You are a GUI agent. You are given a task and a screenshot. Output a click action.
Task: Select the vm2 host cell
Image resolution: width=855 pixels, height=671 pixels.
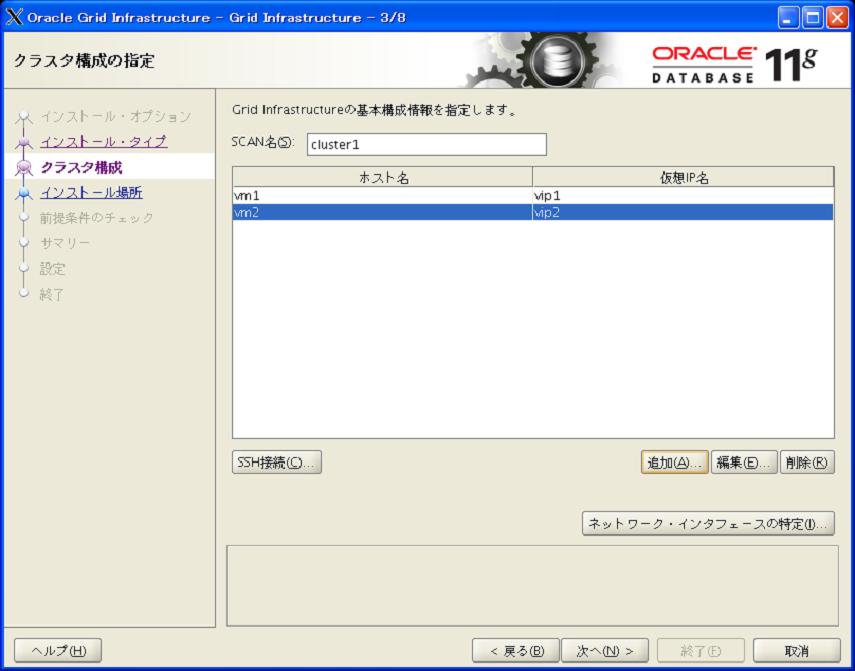pyautogui.click(x=382, y=213)
